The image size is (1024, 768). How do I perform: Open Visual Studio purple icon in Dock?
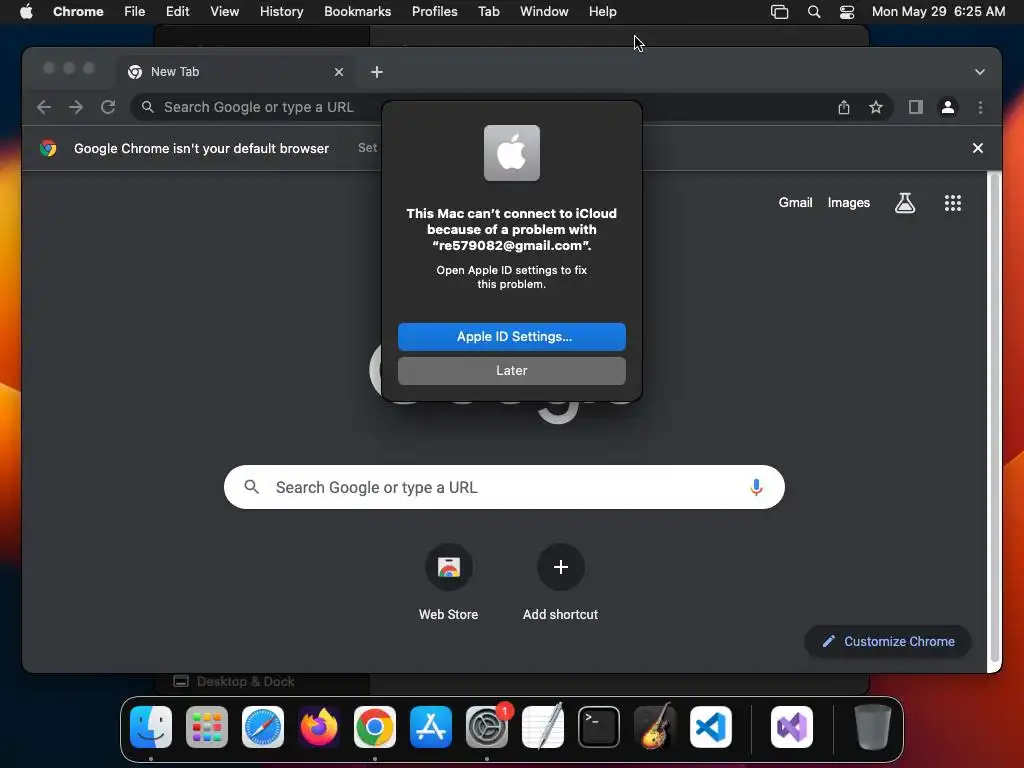point(792,727)
